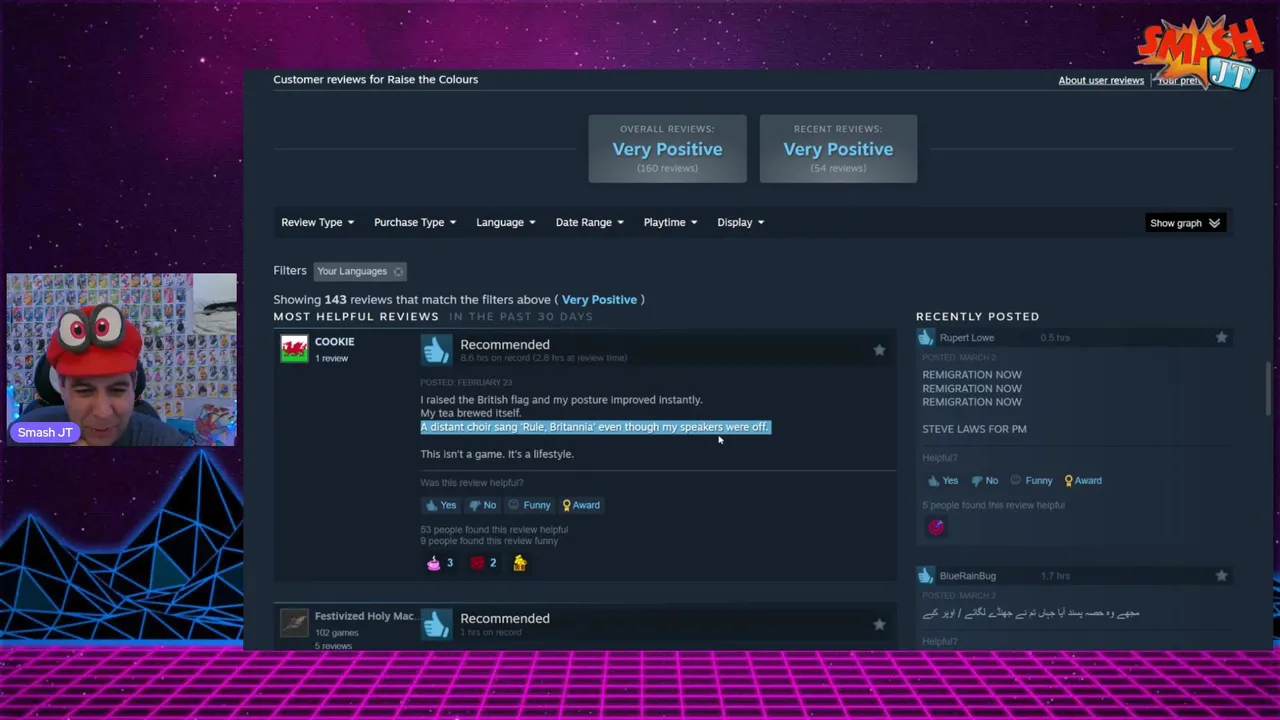Click the Smash JT webcam overlay
Viewport: 1280px width, 720px height.
tap(121, 359)
